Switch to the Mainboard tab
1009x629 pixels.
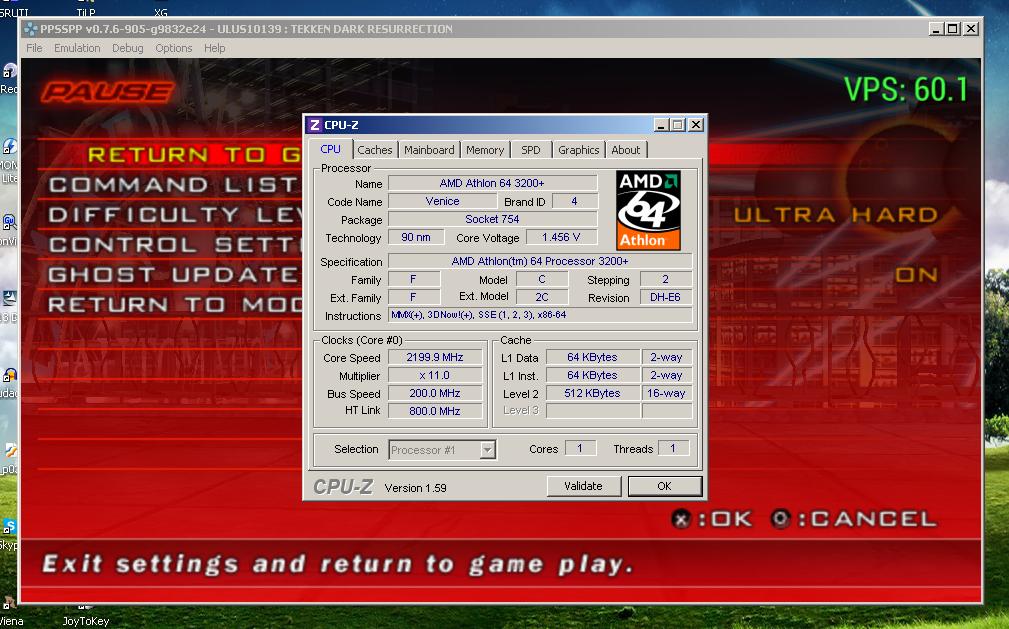tap(429, 150)
